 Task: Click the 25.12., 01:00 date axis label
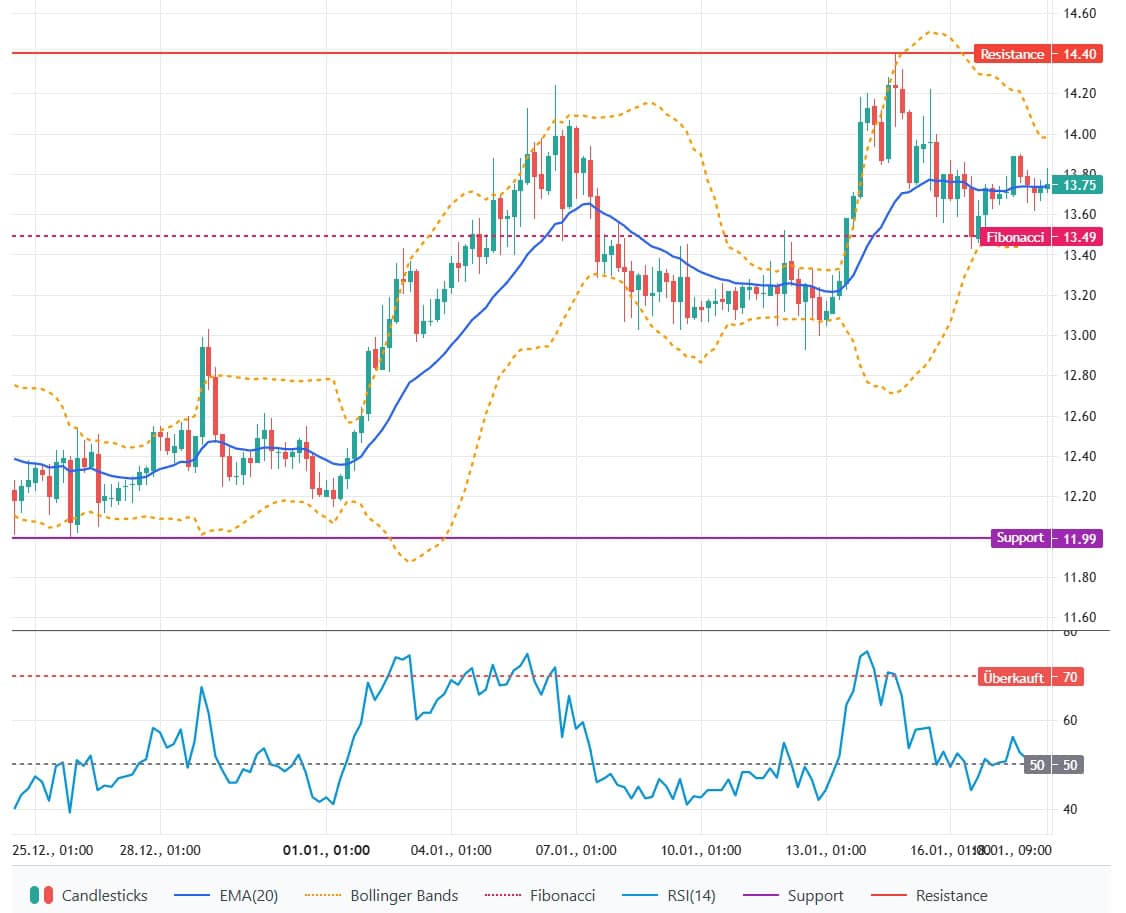(x=52, y=851)
